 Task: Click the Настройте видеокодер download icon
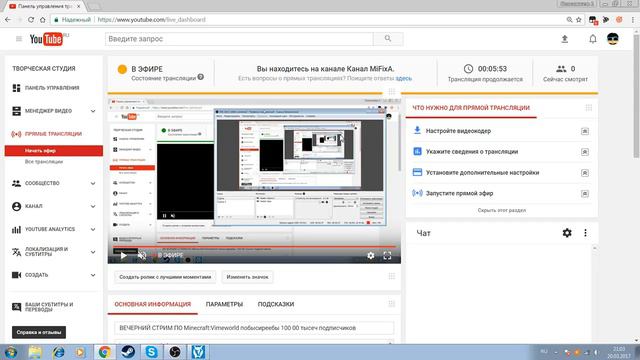[x=417, y=130]
